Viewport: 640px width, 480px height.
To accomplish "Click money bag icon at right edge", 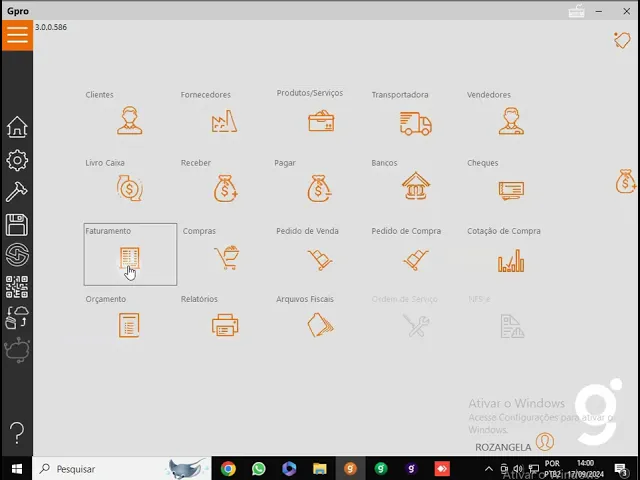I will pos(625,181).
